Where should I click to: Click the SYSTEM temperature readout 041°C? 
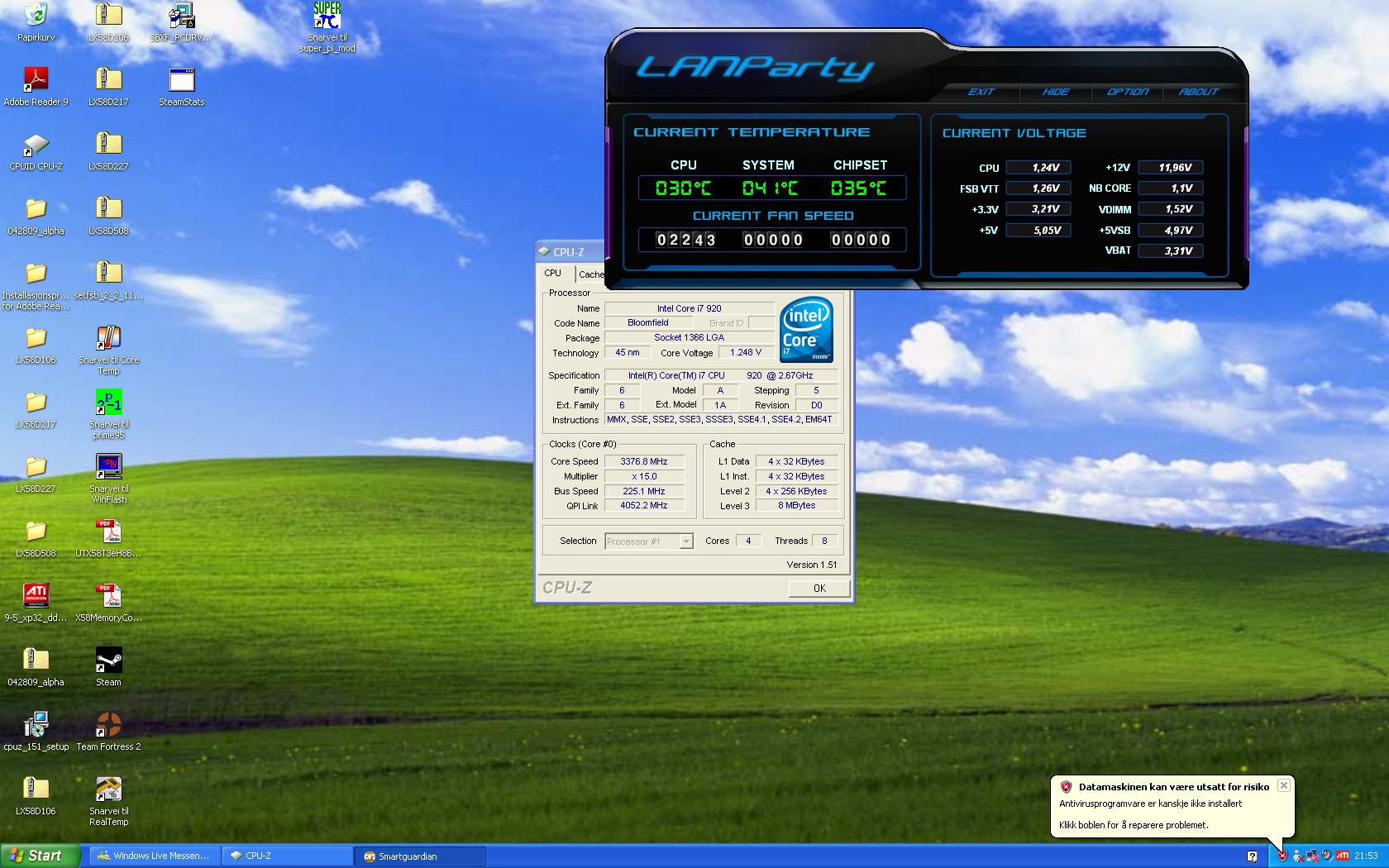tap(770, 188)
